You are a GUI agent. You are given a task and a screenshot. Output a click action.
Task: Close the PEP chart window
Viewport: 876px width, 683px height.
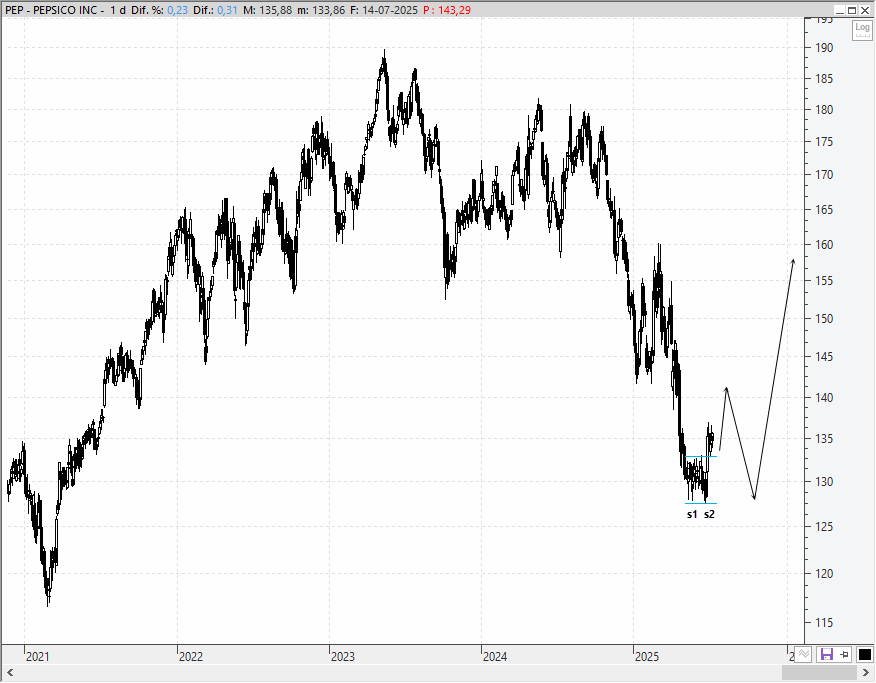(x=865, y=10)
